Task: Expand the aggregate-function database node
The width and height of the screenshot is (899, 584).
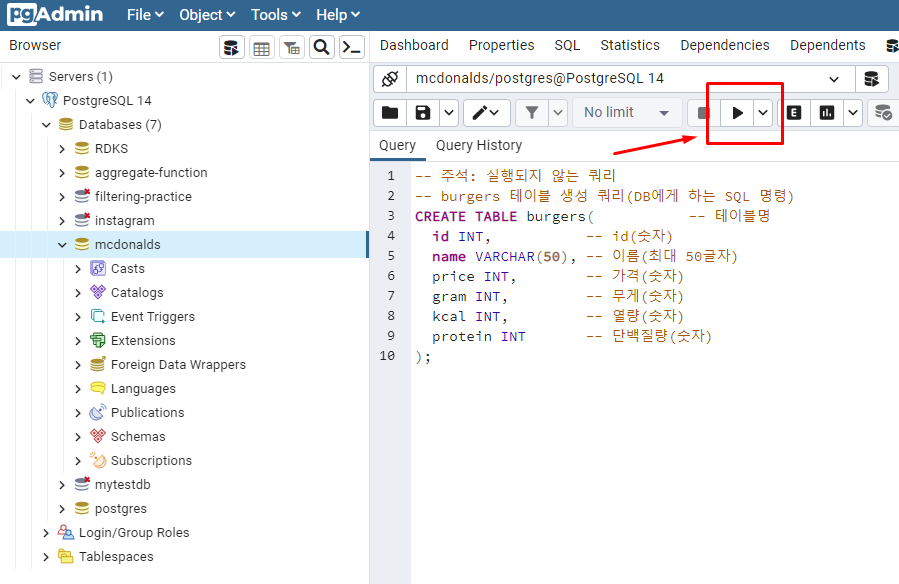Action: point(62,173)
